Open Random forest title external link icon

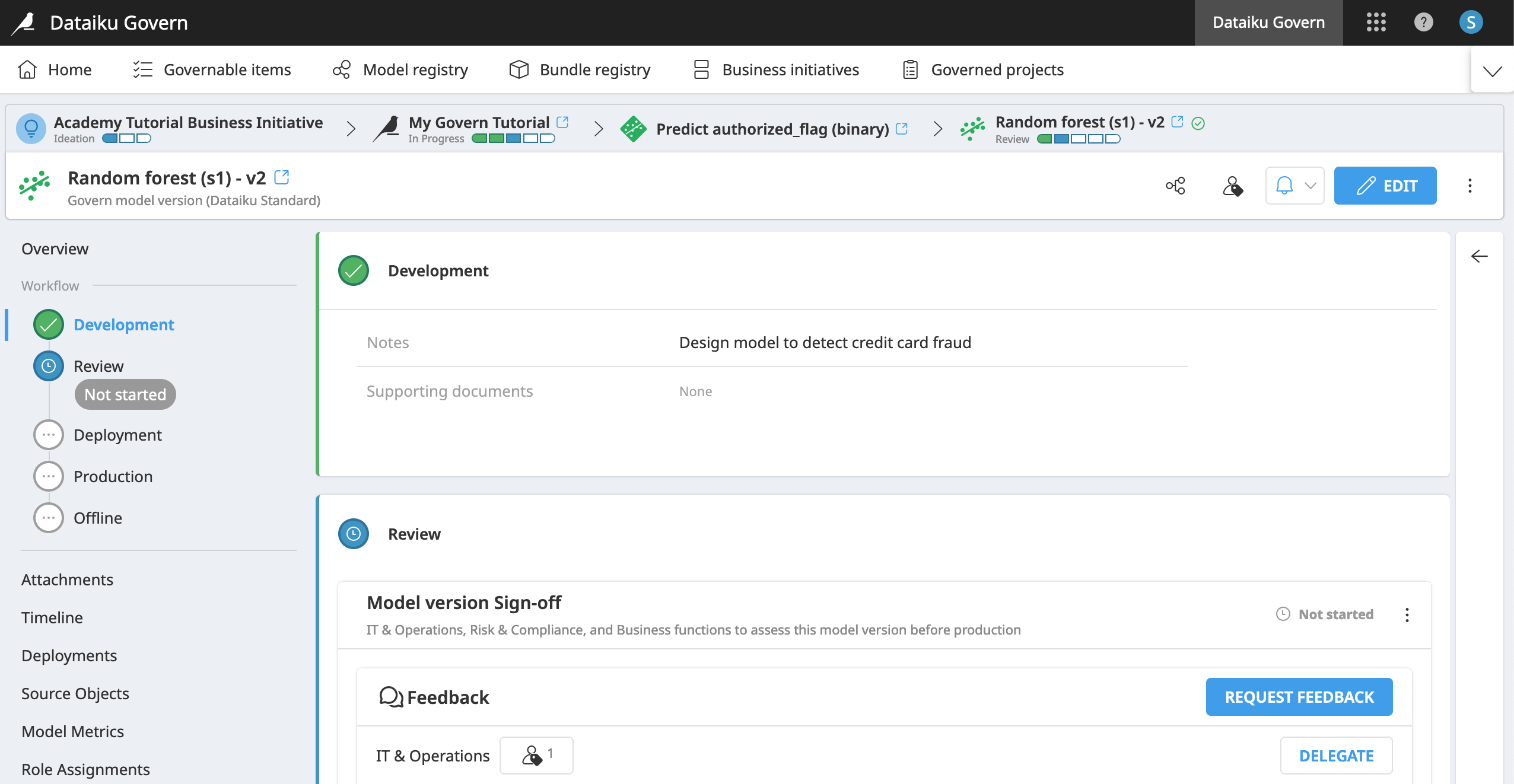(x=282, y=177)
